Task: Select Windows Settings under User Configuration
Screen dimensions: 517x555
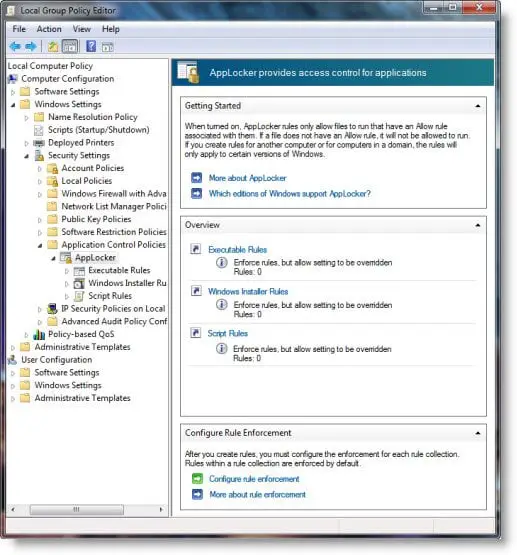Action: [x=68, y=385]
